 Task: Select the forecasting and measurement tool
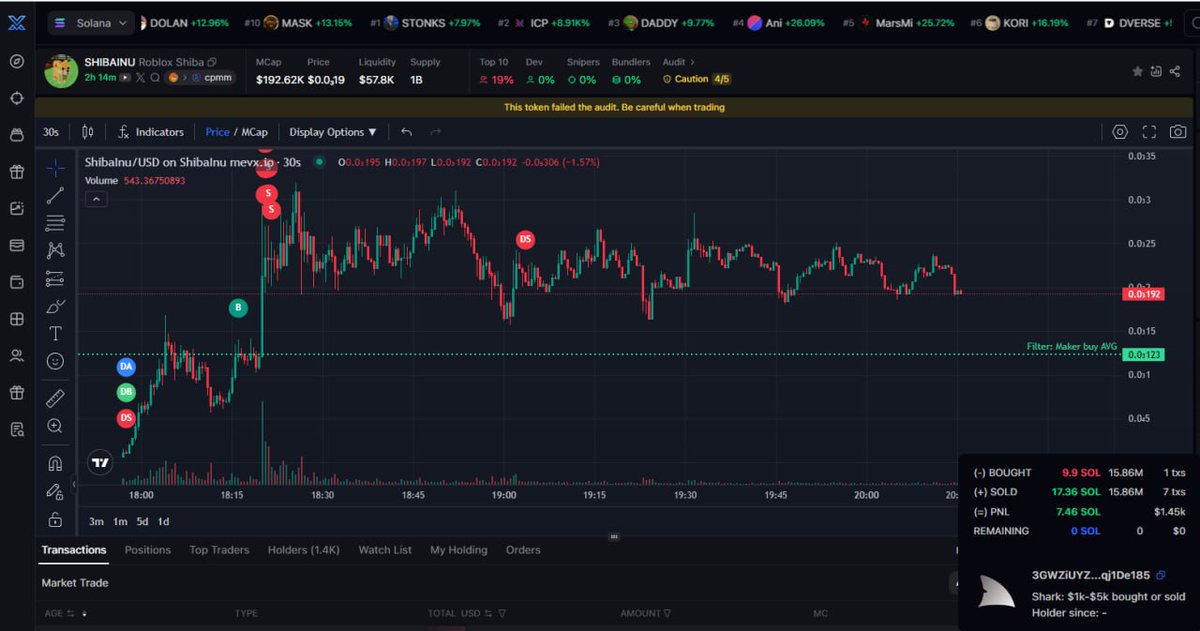[56, 278]
